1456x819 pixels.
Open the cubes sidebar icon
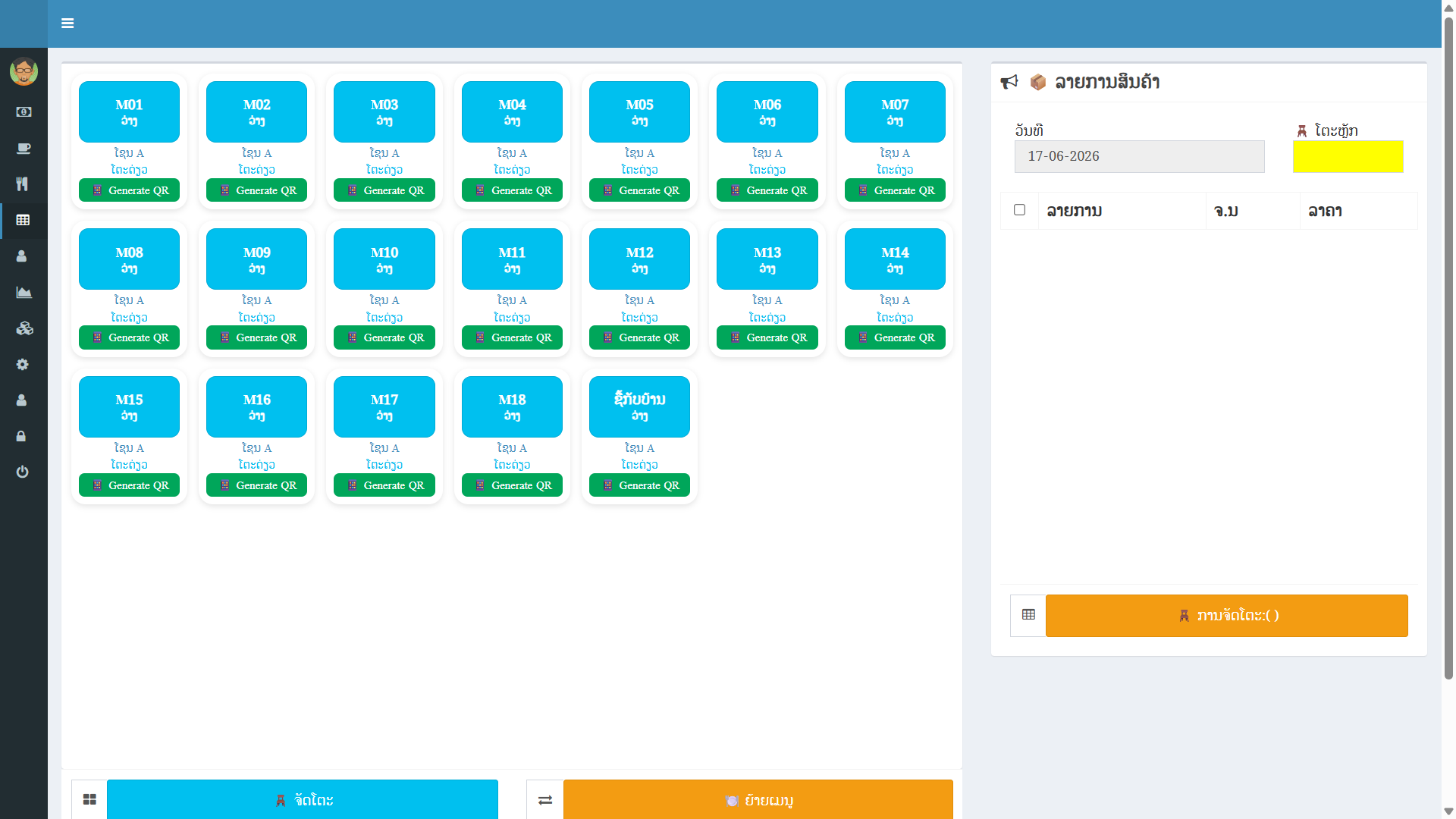pos(24,328)
